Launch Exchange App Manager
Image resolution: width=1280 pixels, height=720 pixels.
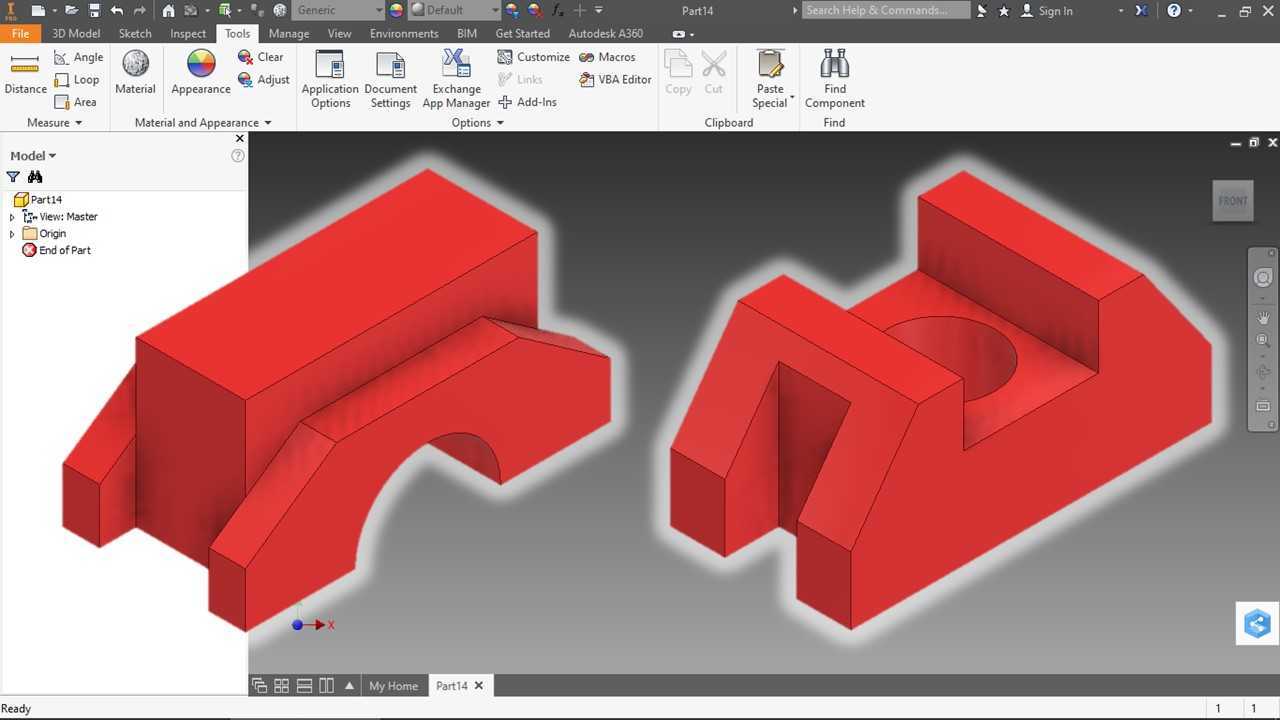[456, 79]
